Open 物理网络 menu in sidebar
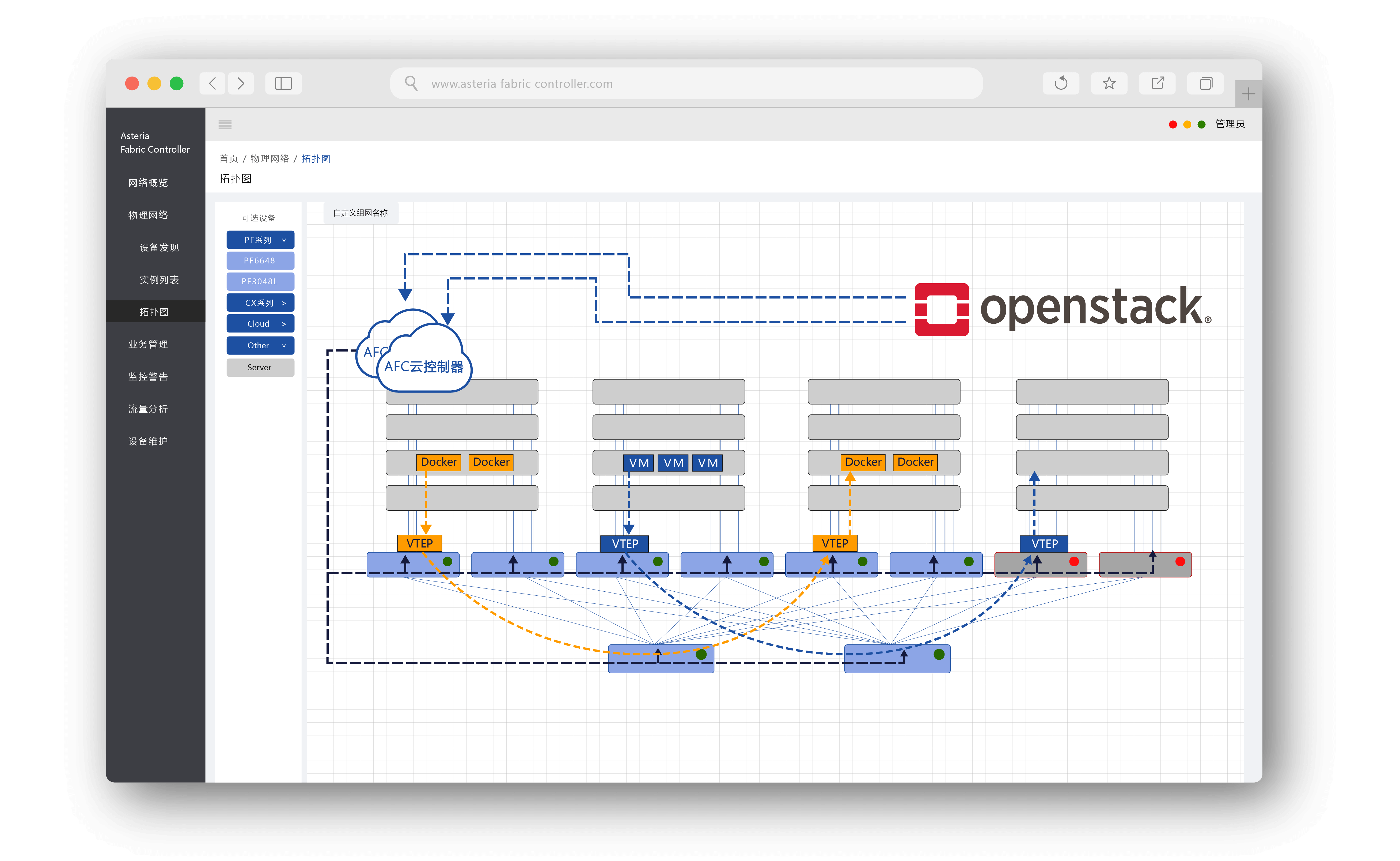 [148, 215]
